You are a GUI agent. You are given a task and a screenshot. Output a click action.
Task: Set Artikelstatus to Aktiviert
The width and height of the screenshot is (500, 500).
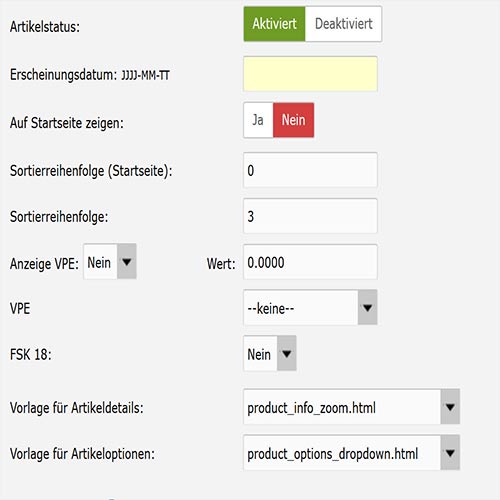coord(274,24)
